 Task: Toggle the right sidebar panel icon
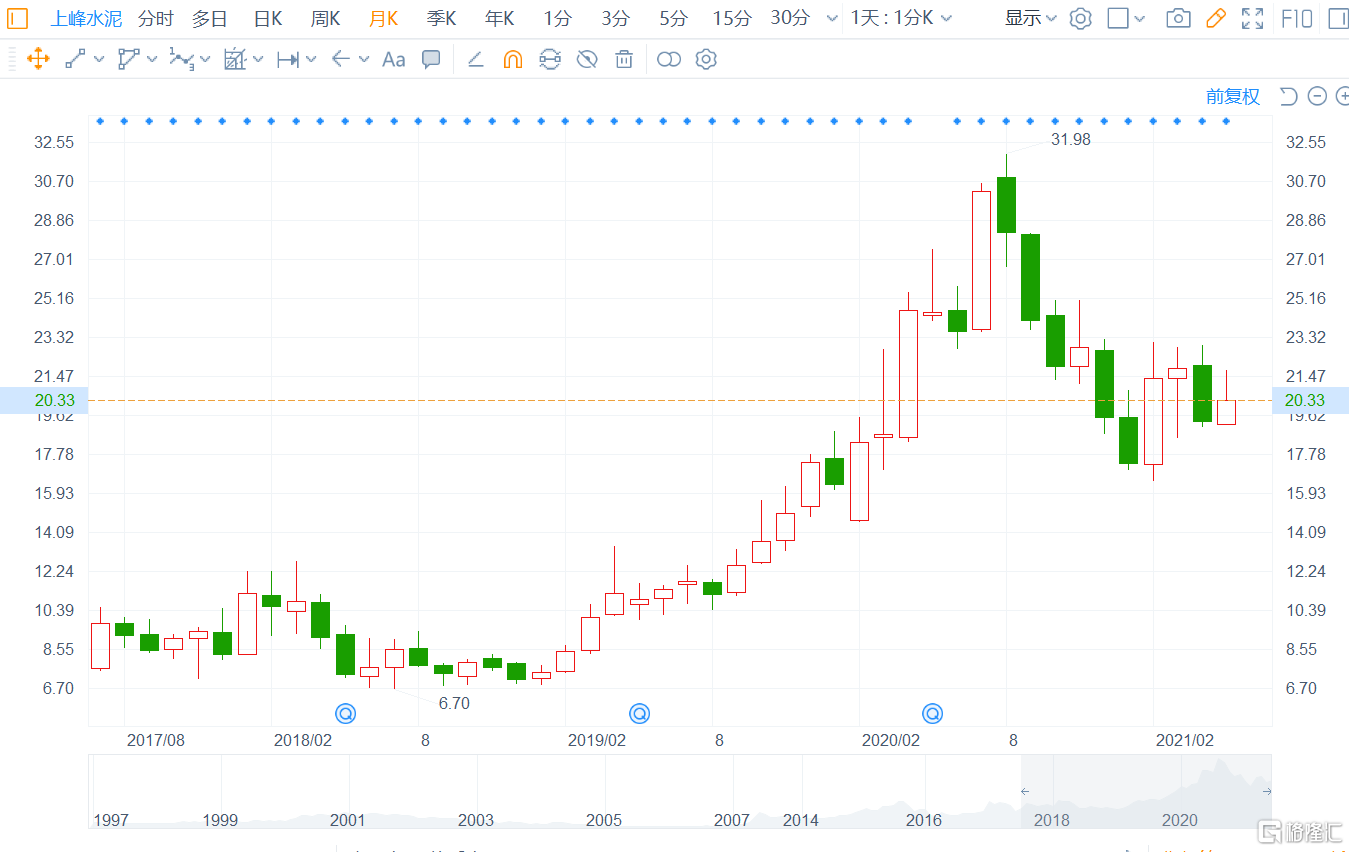tap(1338, 18)
